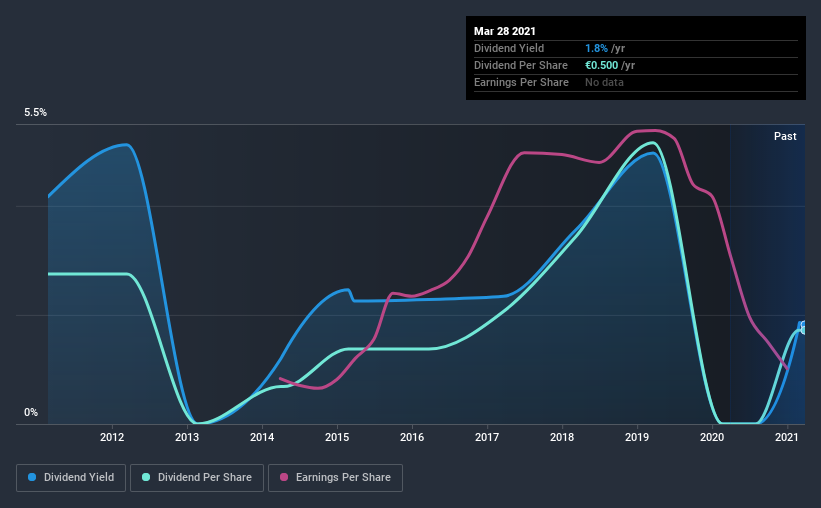Click the blue Dividend Yield legend dot
821x508 pixels.
[x=32, y=477]
